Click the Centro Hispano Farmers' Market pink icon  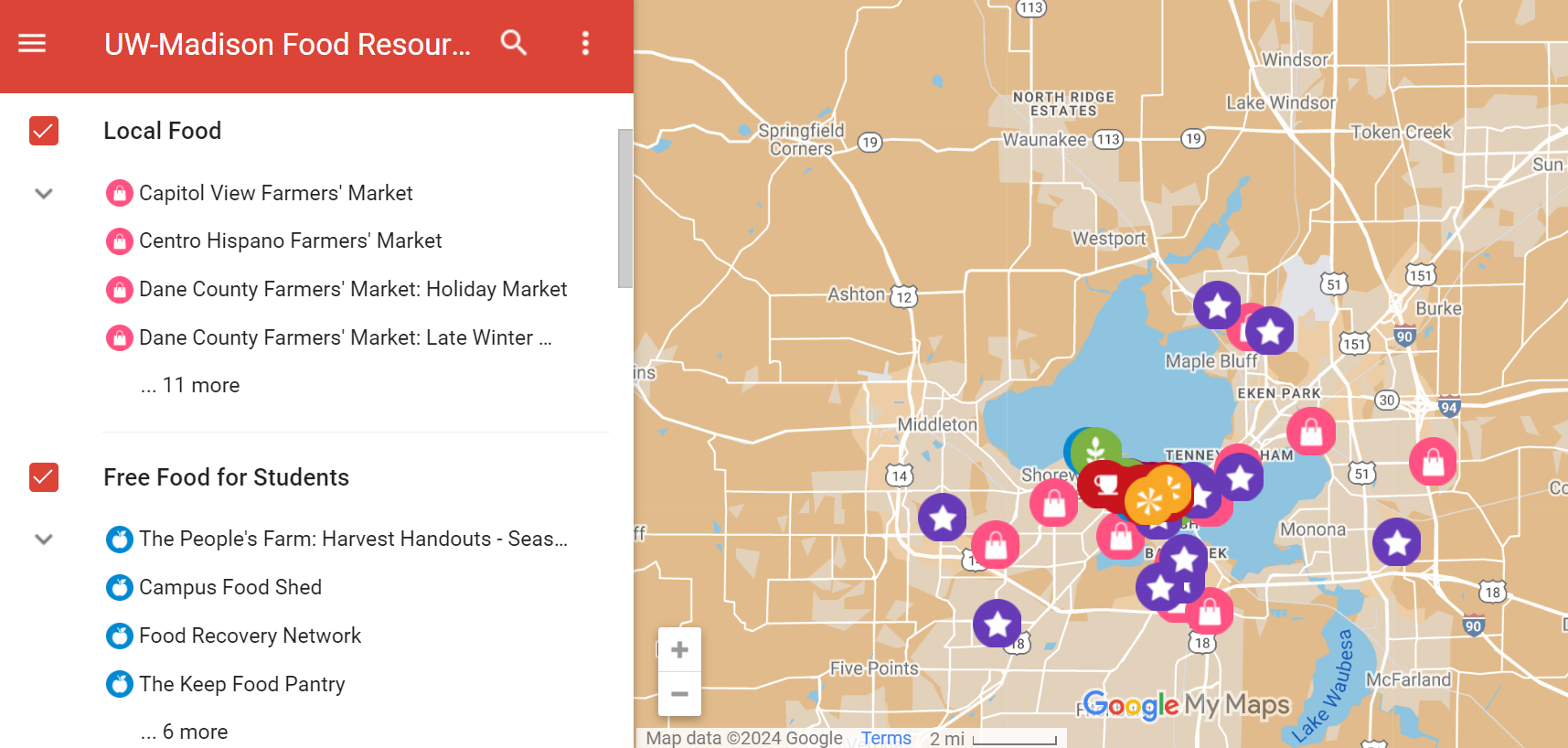(x=120, y=241)
